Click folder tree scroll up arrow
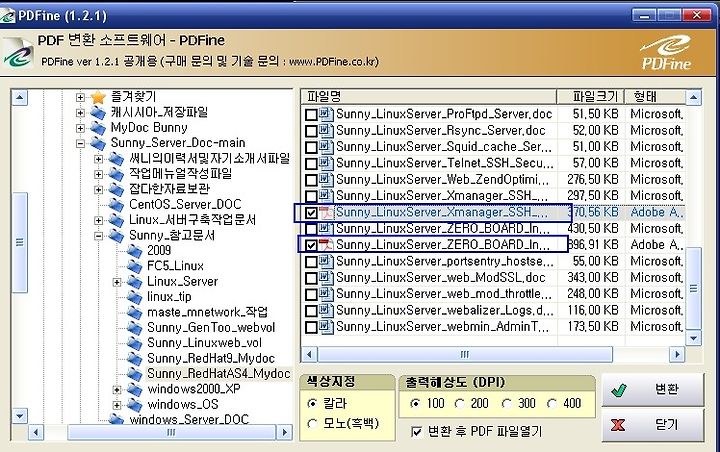The image size is (720, 452). click(x=19, y=97)
